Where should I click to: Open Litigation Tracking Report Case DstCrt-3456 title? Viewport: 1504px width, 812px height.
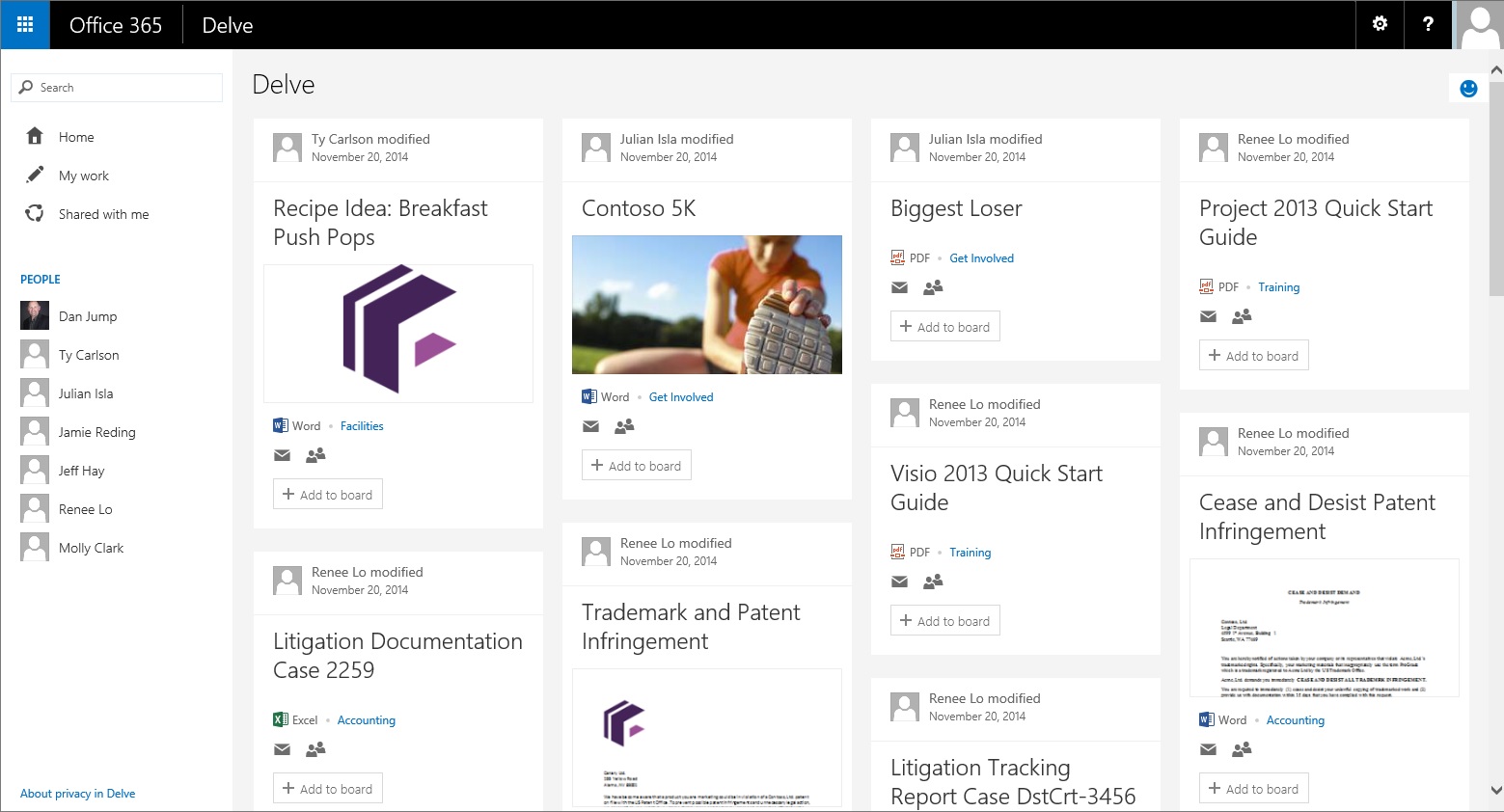1013,782
